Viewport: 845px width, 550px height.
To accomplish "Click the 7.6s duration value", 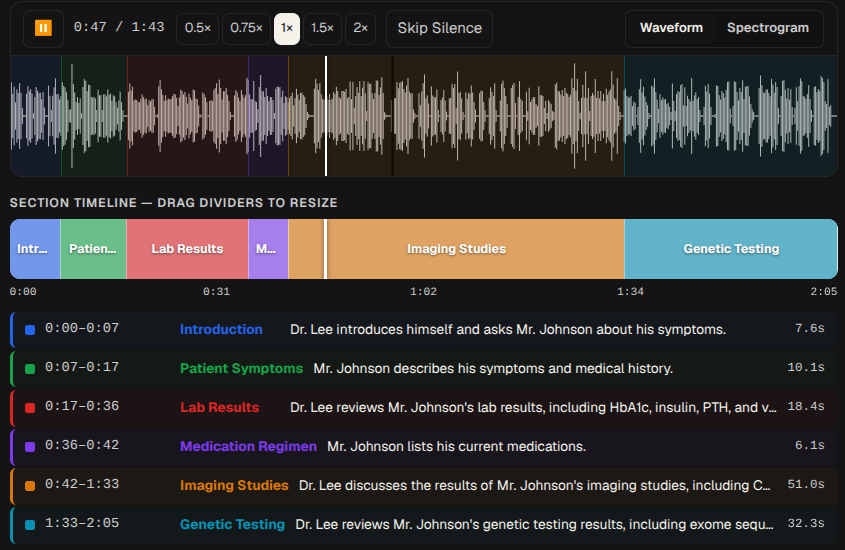I will [x=809, y=328].
